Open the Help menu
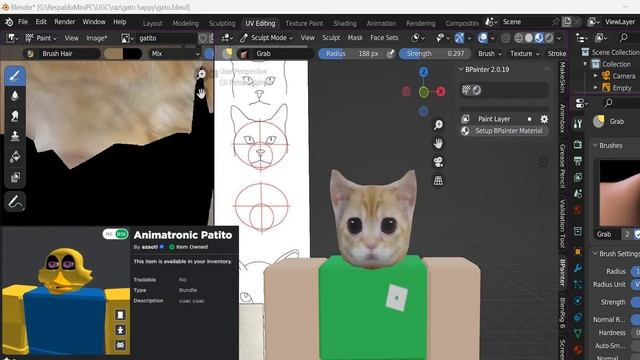The height and width of the screenshot is (360, 640). [120, 22]
